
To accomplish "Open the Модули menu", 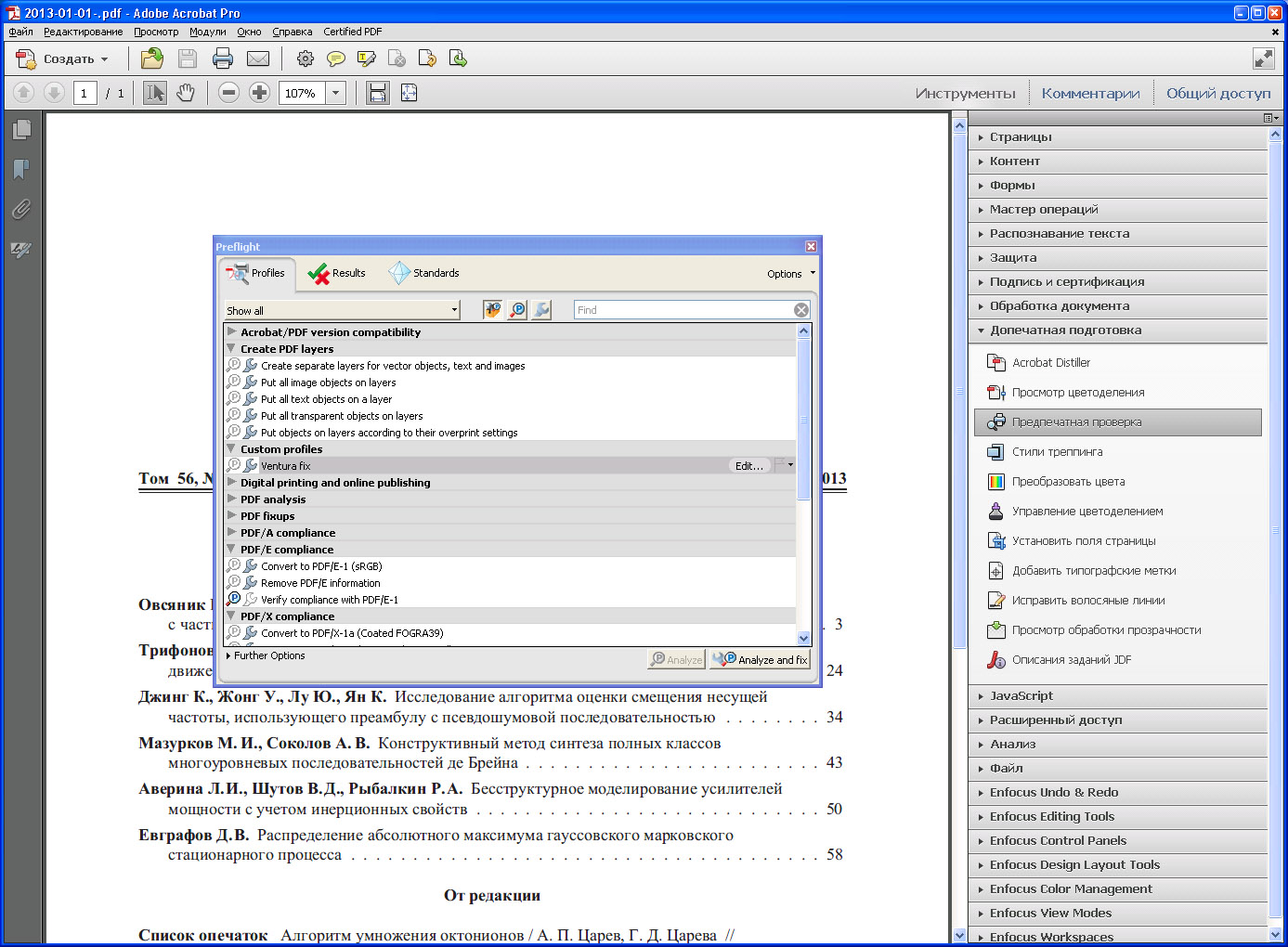I will [208, 32].
